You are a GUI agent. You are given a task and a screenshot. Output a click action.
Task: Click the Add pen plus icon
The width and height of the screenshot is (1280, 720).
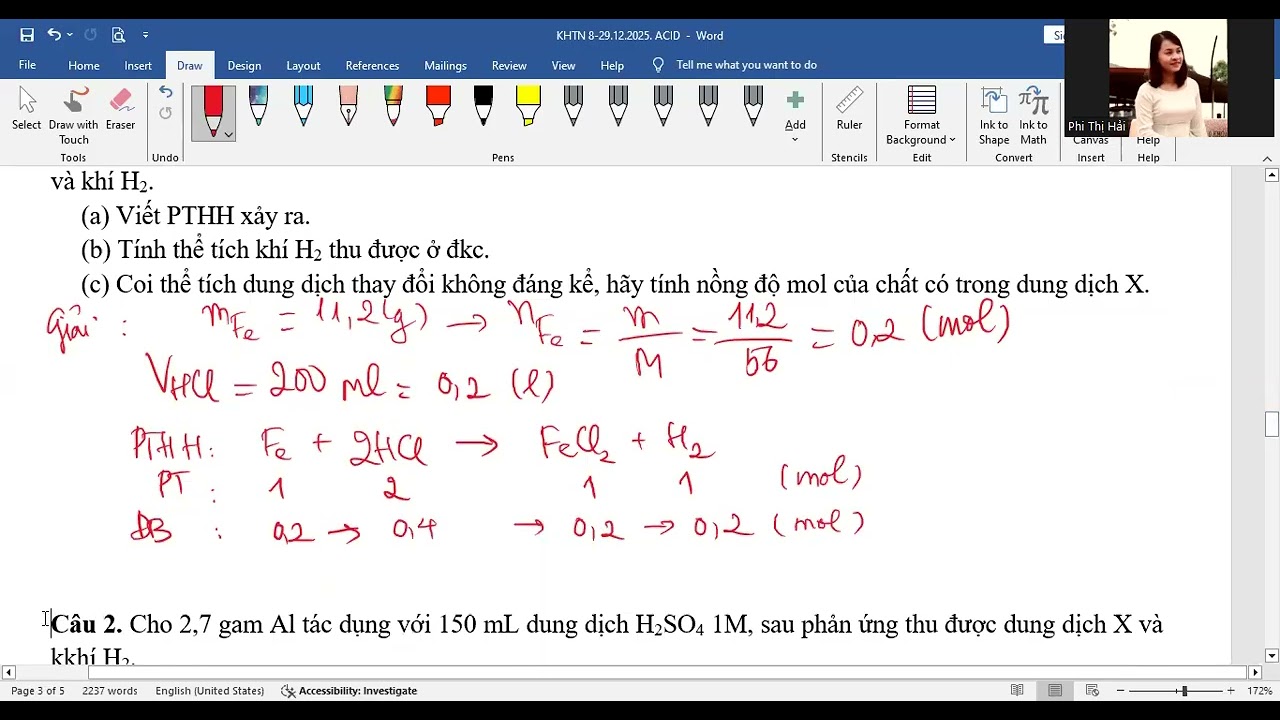click(x=795, y=101)
